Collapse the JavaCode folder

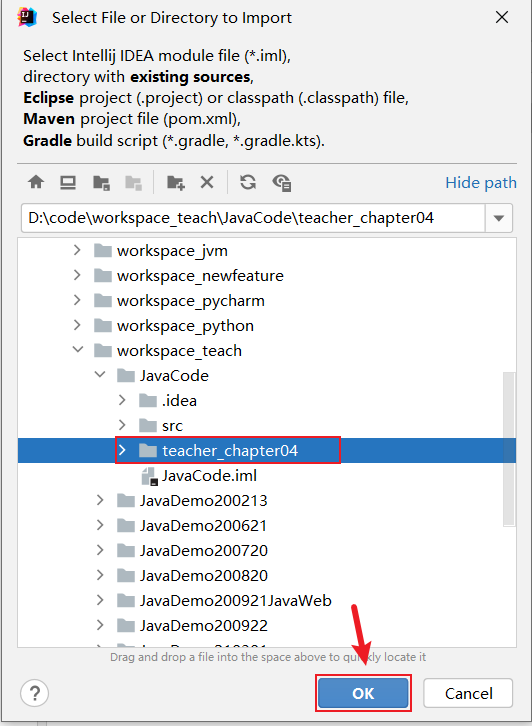tap(100, 375)
